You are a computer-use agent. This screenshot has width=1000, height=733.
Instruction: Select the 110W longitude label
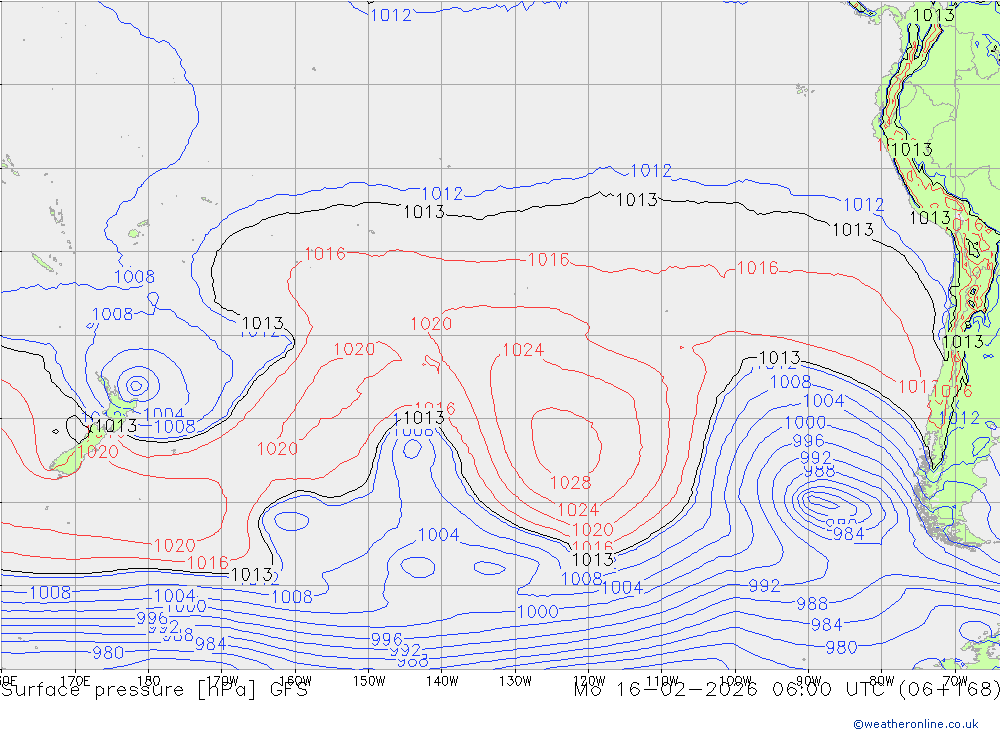[x=662, y=681]
